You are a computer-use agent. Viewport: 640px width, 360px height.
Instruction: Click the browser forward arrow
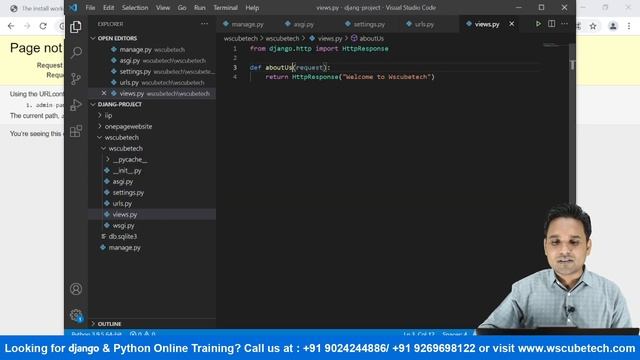tap(27, 26)
